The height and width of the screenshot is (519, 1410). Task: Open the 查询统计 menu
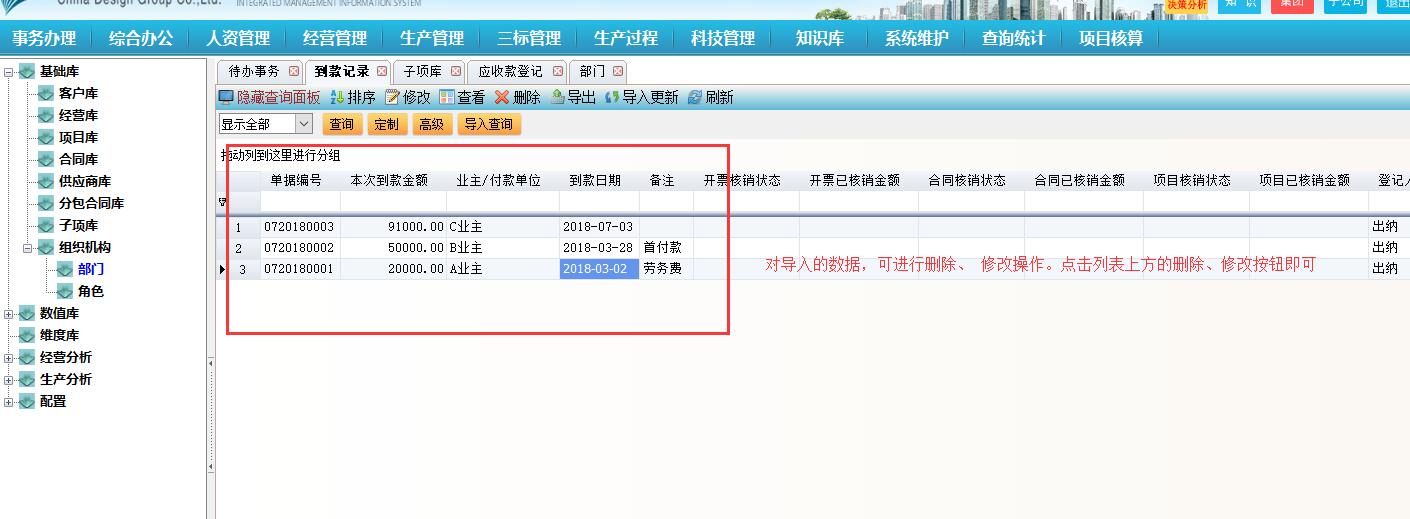pos(1013,38)
